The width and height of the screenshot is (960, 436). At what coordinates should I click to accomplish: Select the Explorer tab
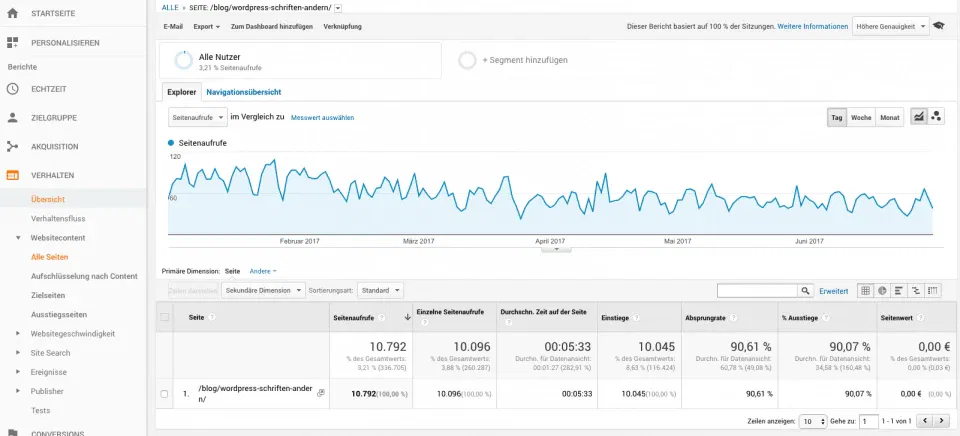click(182, 92)
